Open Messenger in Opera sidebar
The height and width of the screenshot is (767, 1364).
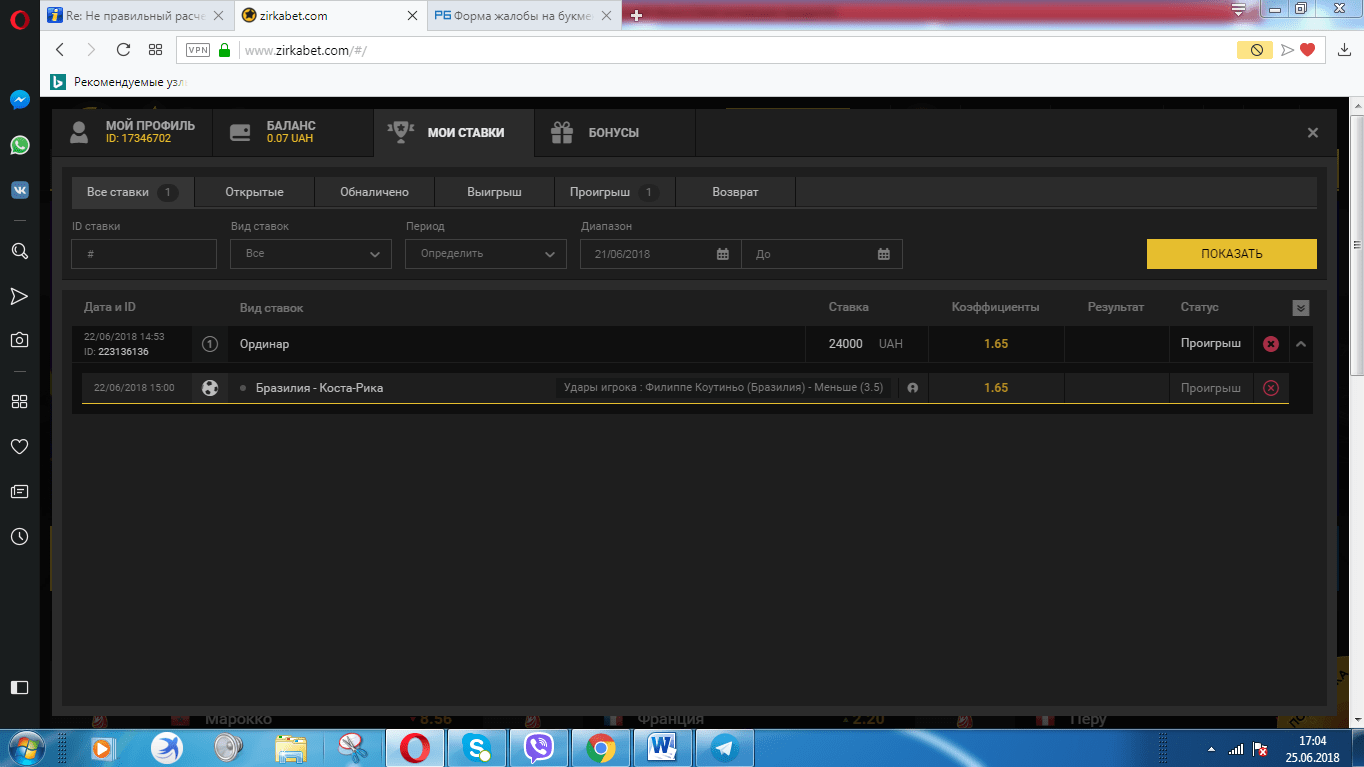[x=19, y=100]
